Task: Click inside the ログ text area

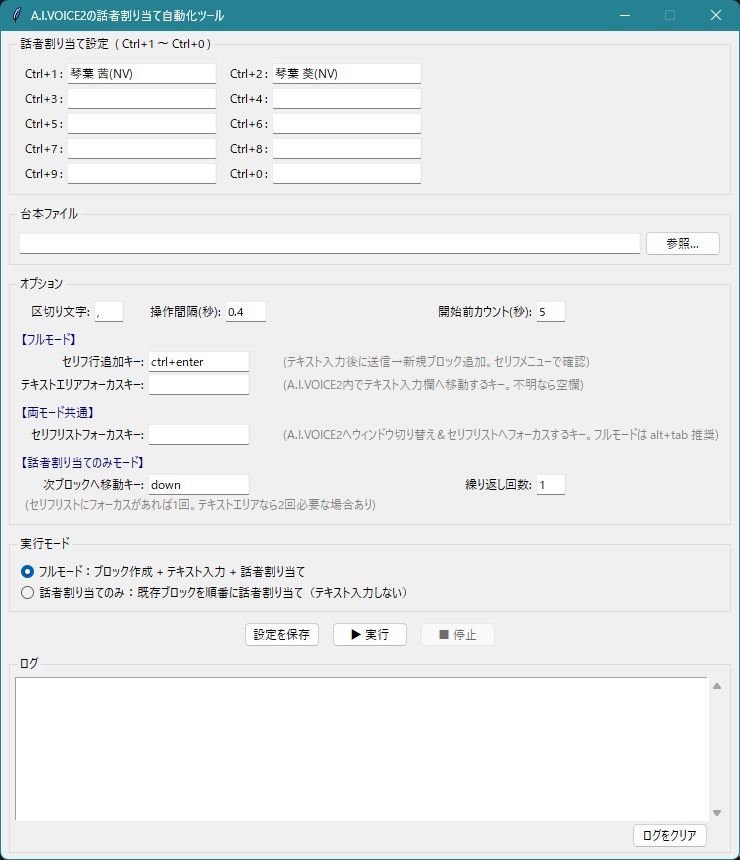Action: click(x=361, y=749)
